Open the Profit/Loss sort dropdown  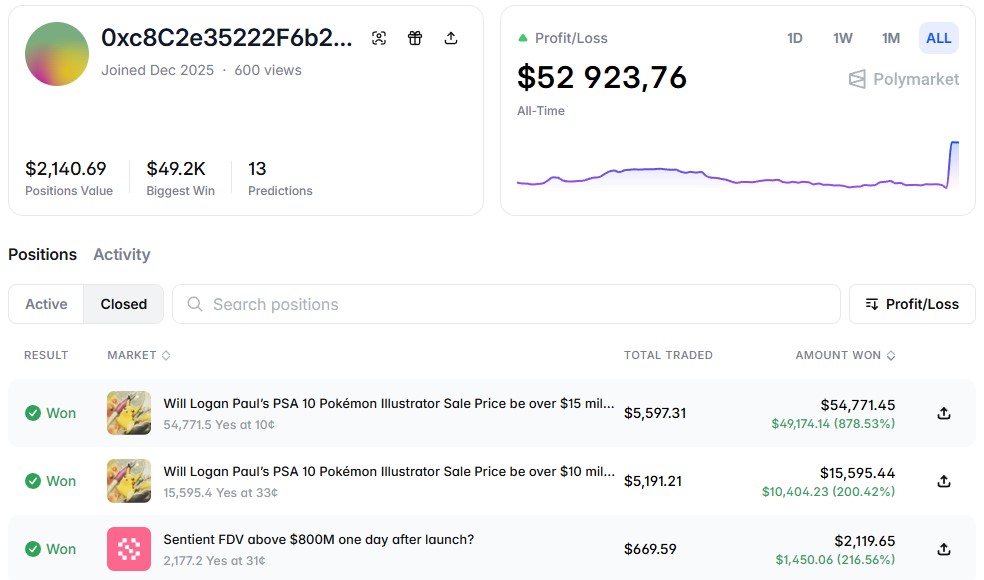coord(912,304)
